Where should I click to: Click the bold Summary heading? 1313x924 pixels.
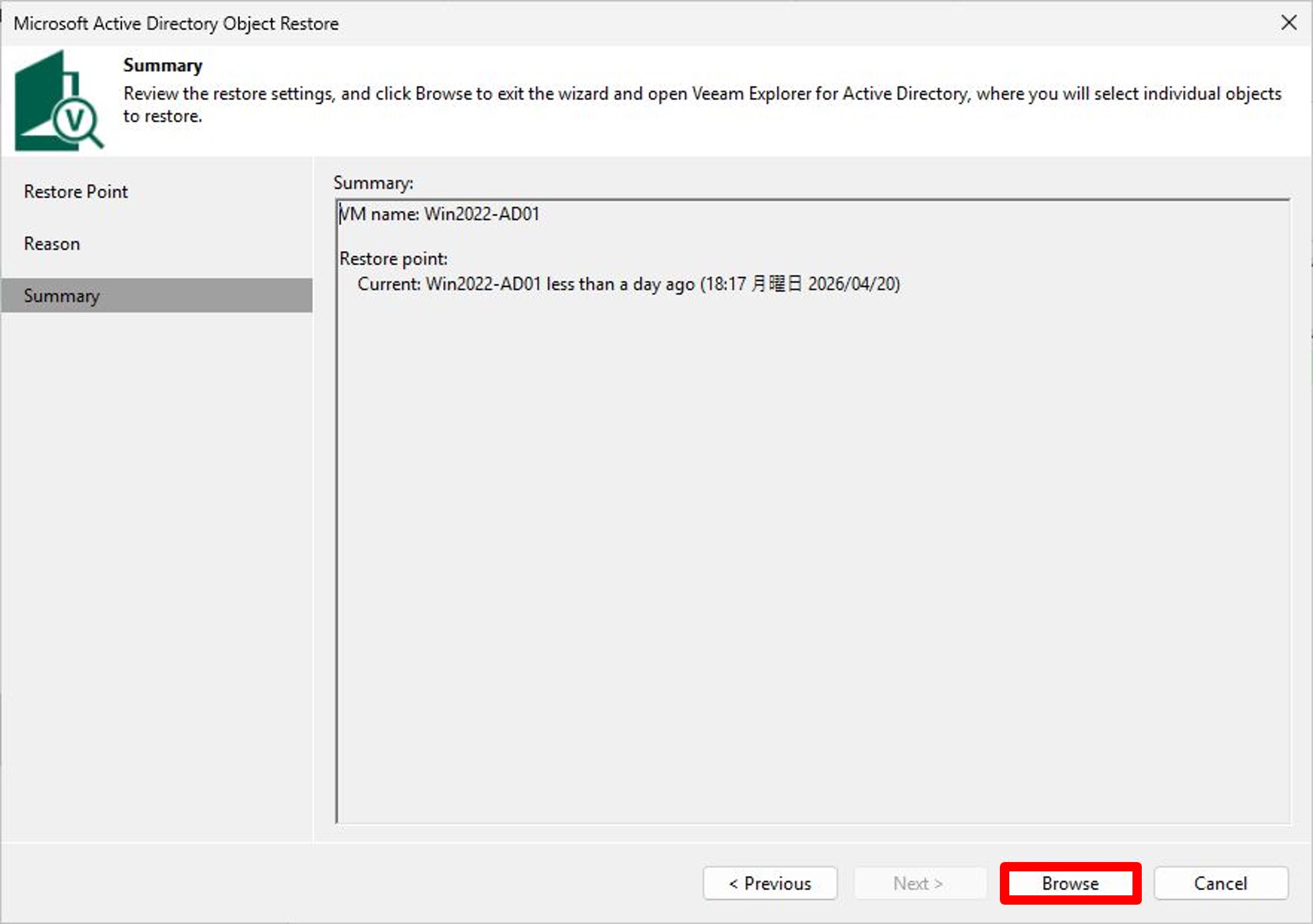(163, 65)
